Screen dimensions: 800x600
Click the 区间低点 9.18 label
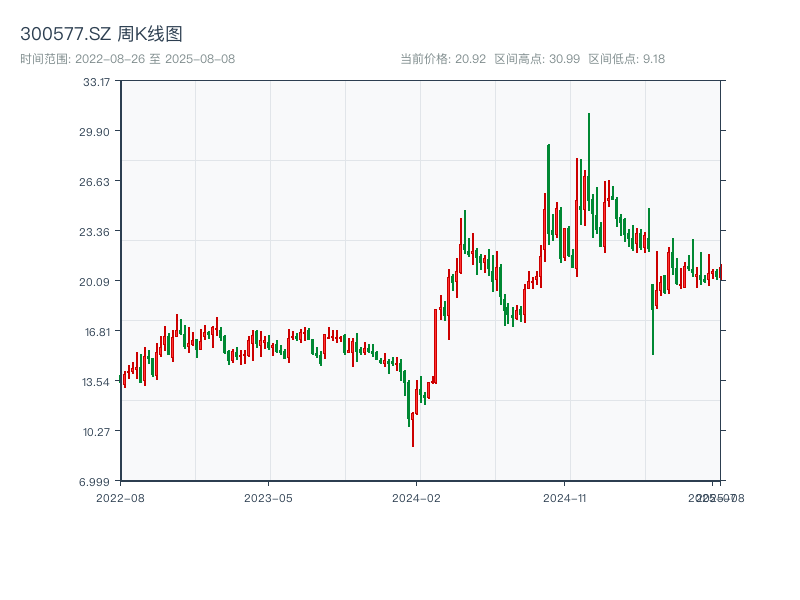click(627, 59)
